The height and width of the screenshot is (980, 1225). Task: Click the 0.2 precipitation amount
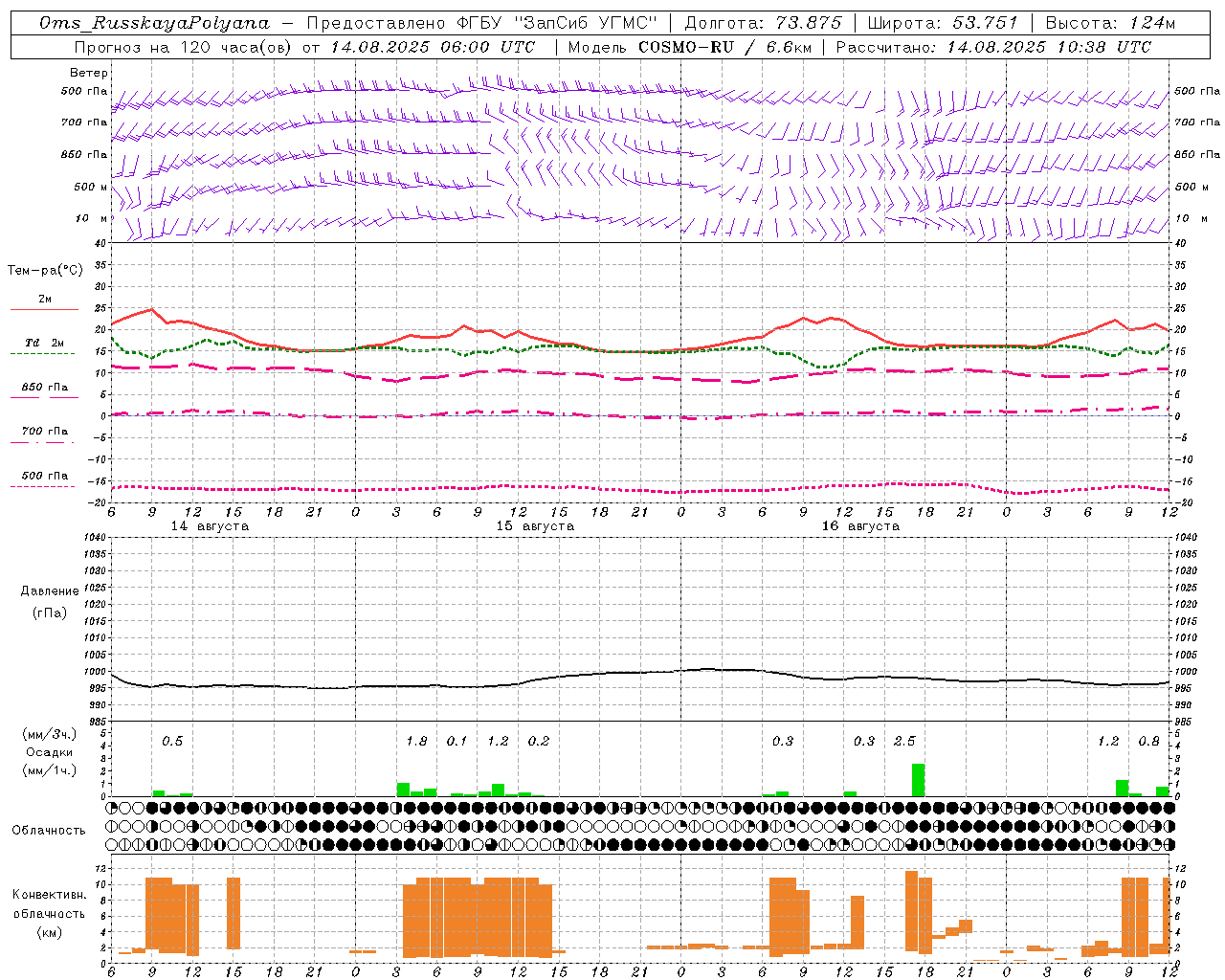539,741
